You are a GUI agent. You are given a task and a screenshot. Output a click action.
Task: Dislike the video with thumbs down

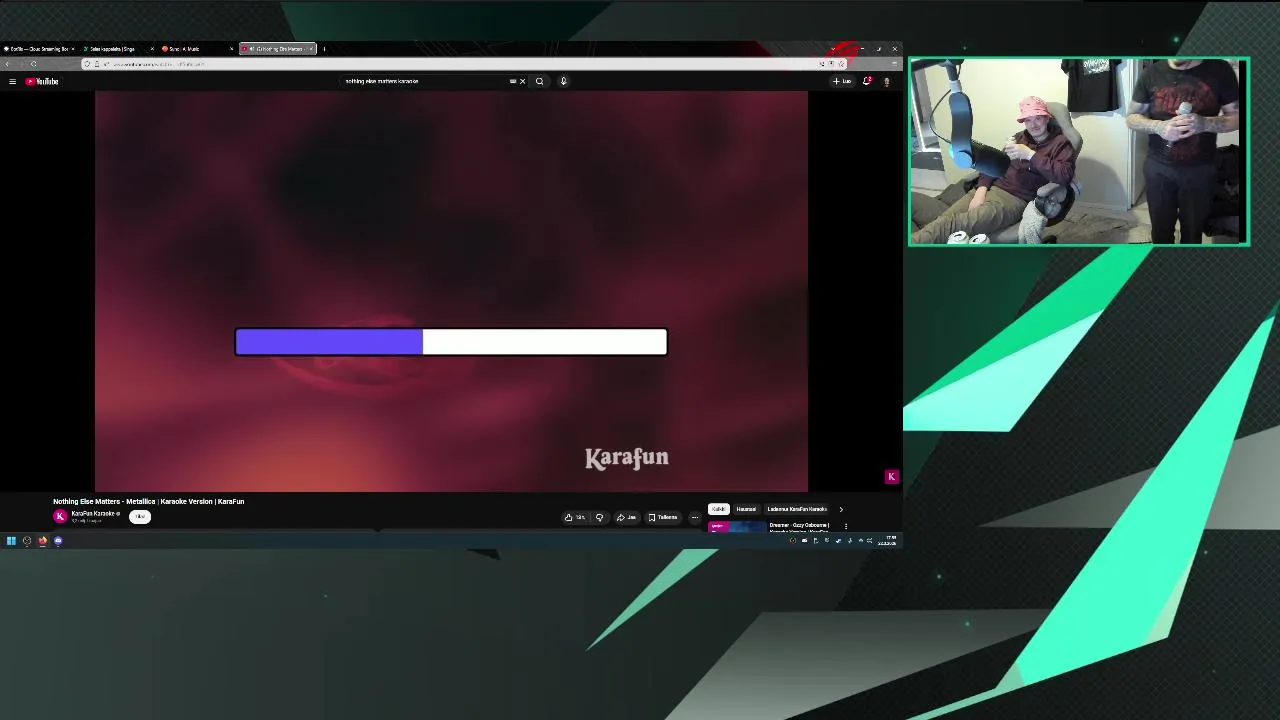pyautogui.click(x=599, y=517)
